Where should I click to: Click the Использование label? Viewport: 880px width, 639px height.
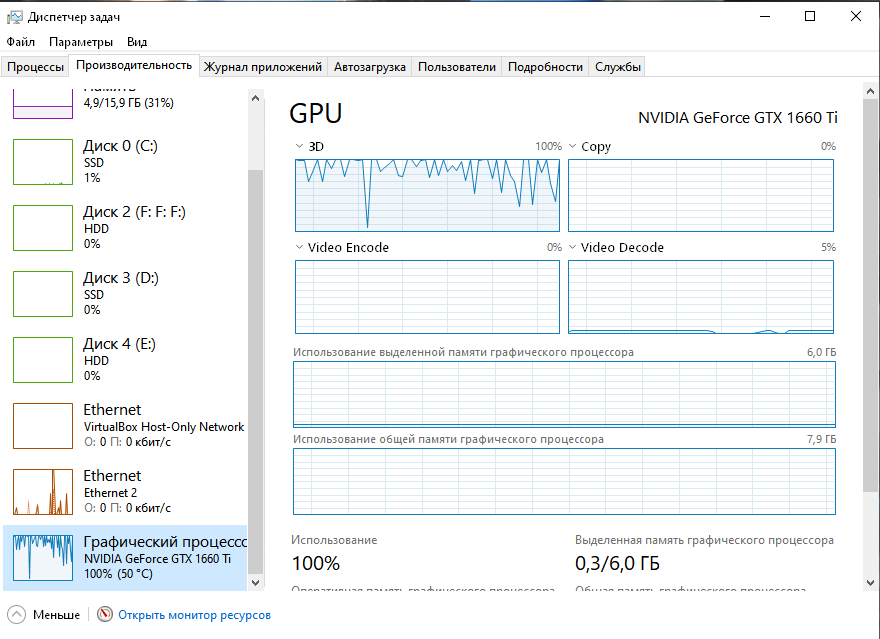[334, 540]
